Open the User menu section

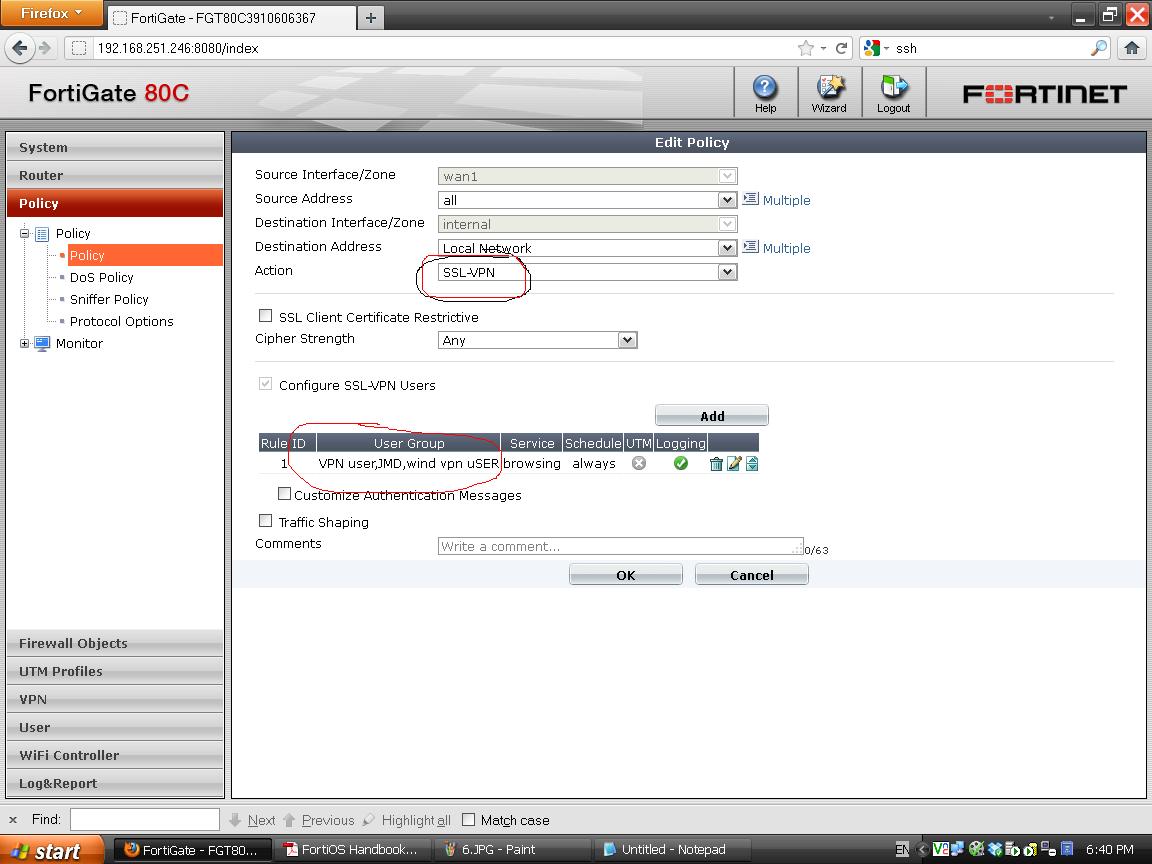(x=115, y=727)
